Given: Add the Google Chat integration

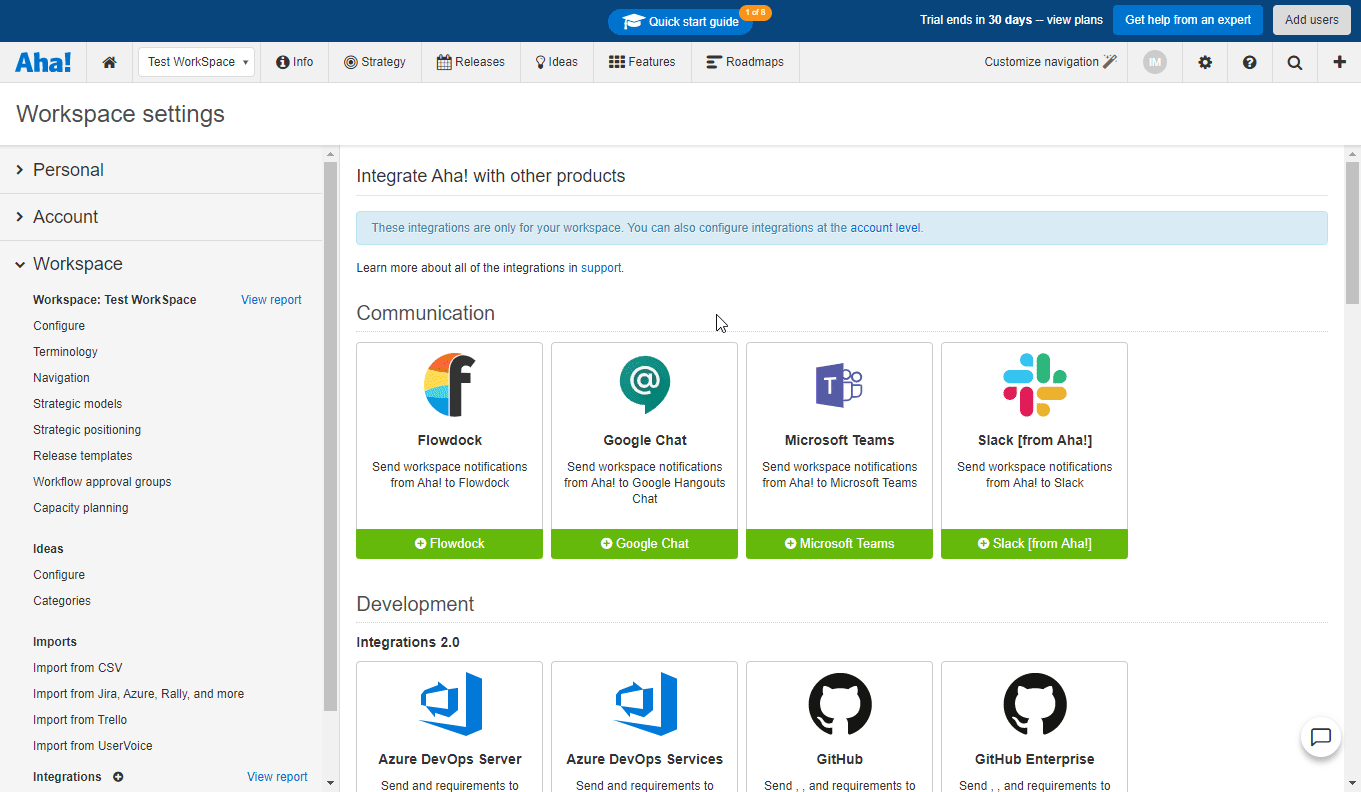Looking at the screenshot, I should coord(645,544).
